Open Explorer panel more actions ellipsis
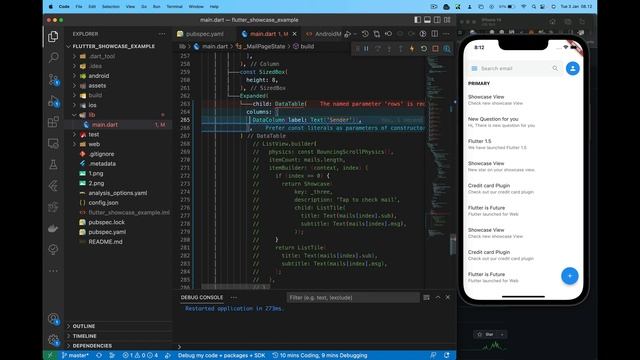Viewport: 640px width, 360px height. pyautogui.click(x=162, y=34)
